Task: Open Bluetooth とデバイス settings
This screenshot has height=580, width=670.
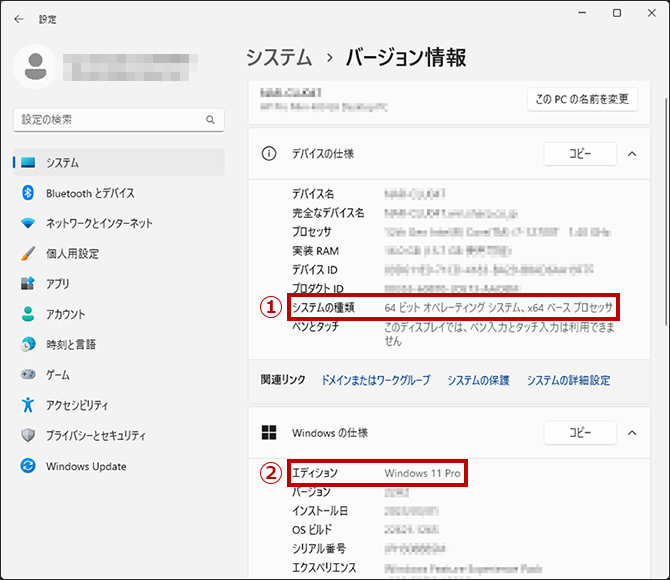Action: coord(119,193)
